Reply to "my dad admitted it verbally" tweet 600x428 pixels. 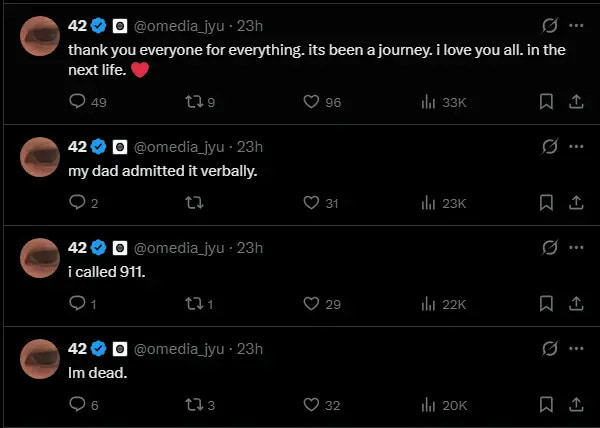[78, 202]
